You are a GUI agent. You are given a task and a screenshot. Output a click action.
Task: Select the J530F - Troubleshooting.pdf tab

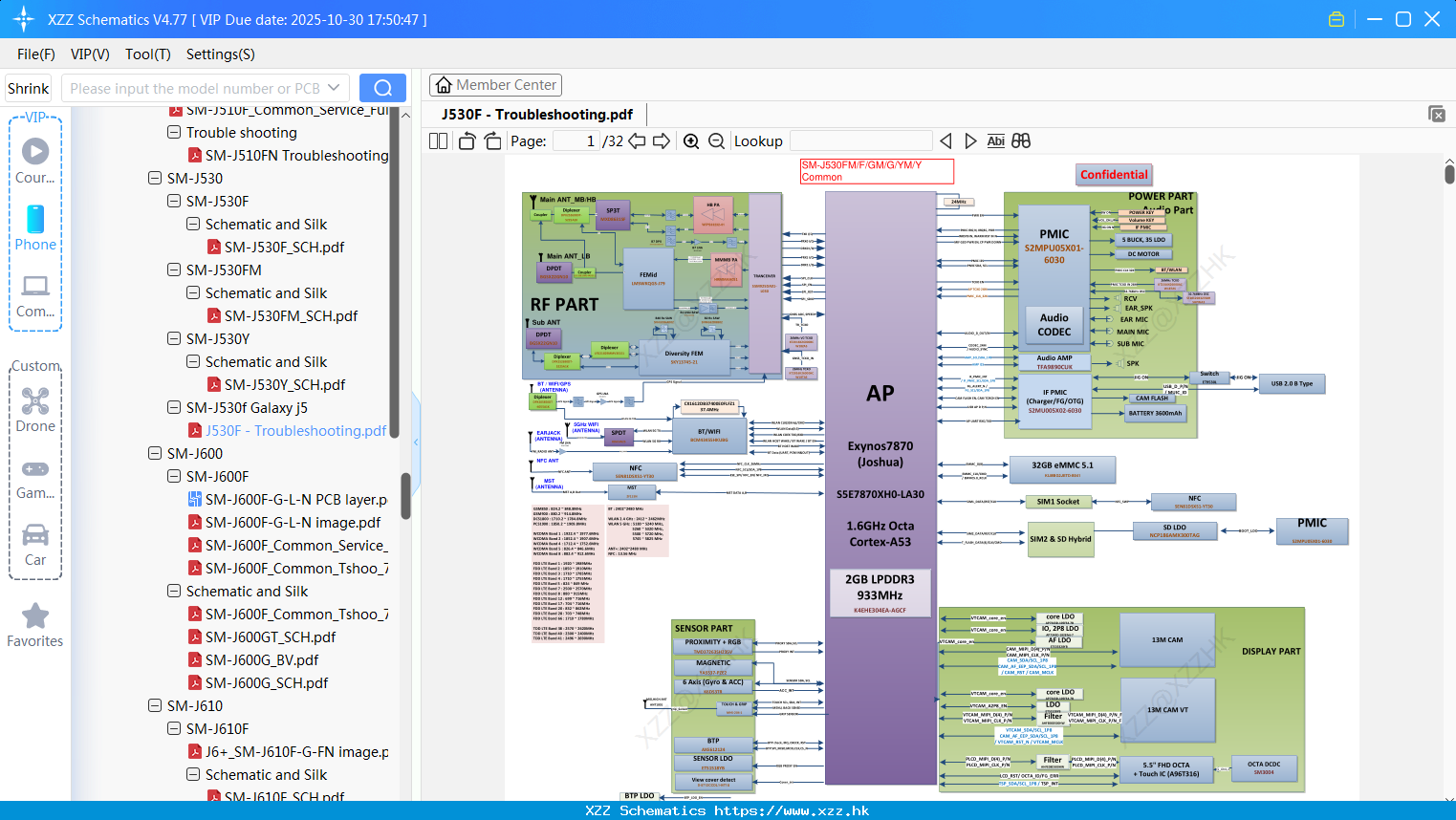(x=537, y=115)
